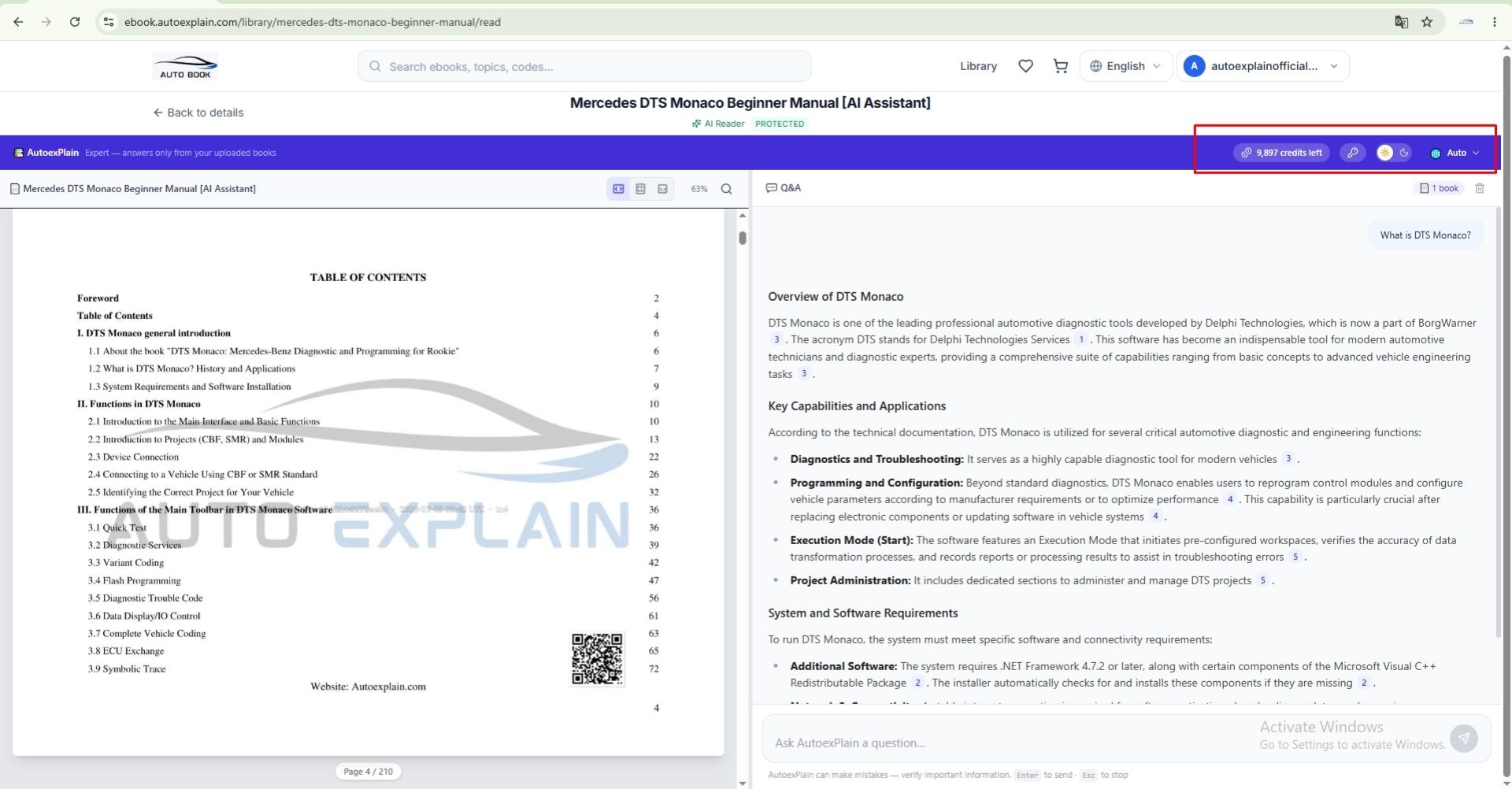Click the browser address bar URL
Image resolution: width=1512 pixels, height=789 pixels.
point(313,22)
